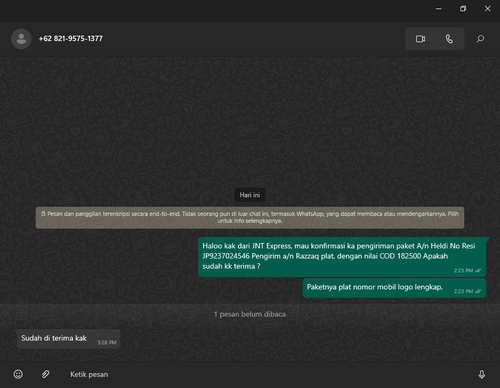Click the contact number +62 821-9575-1377
This screenshot has height=388, width=500.
[x=71, y=39]
